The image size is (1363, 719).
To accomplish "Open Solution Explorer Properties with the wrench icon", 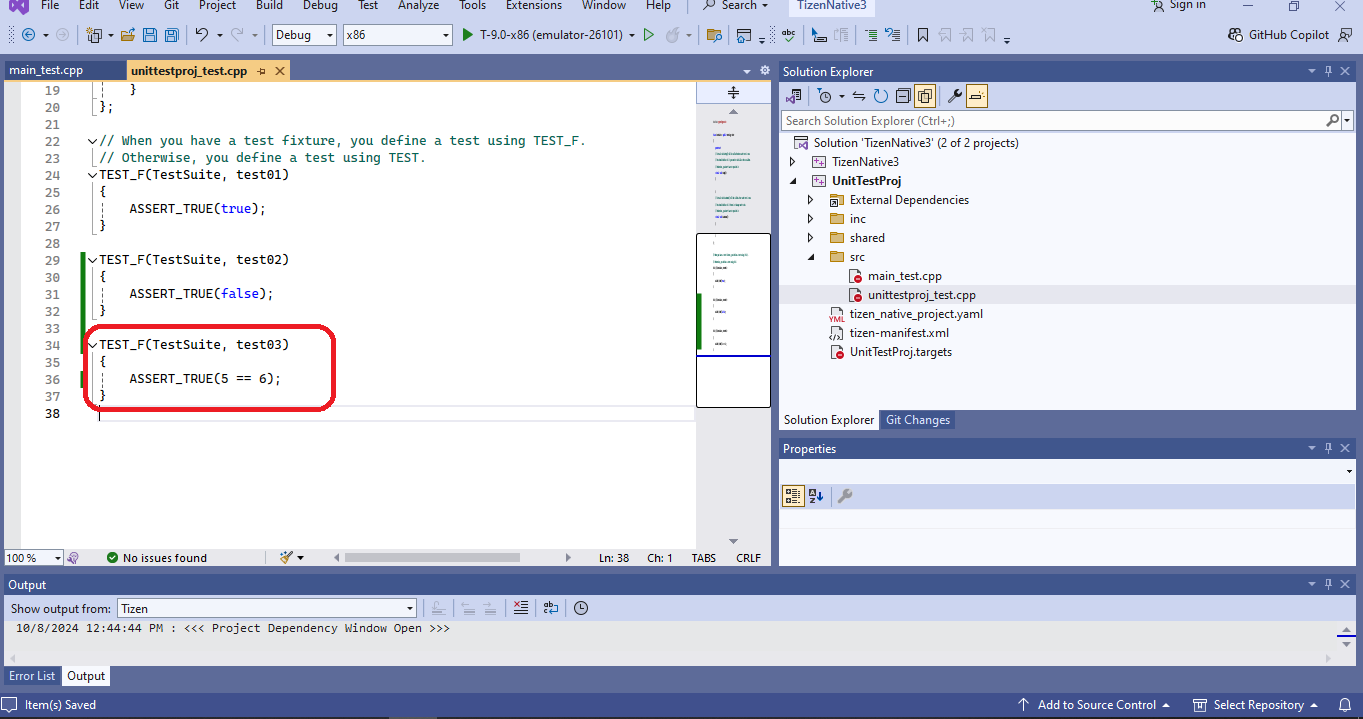I will pyautogui.click(x=952, y=95).
